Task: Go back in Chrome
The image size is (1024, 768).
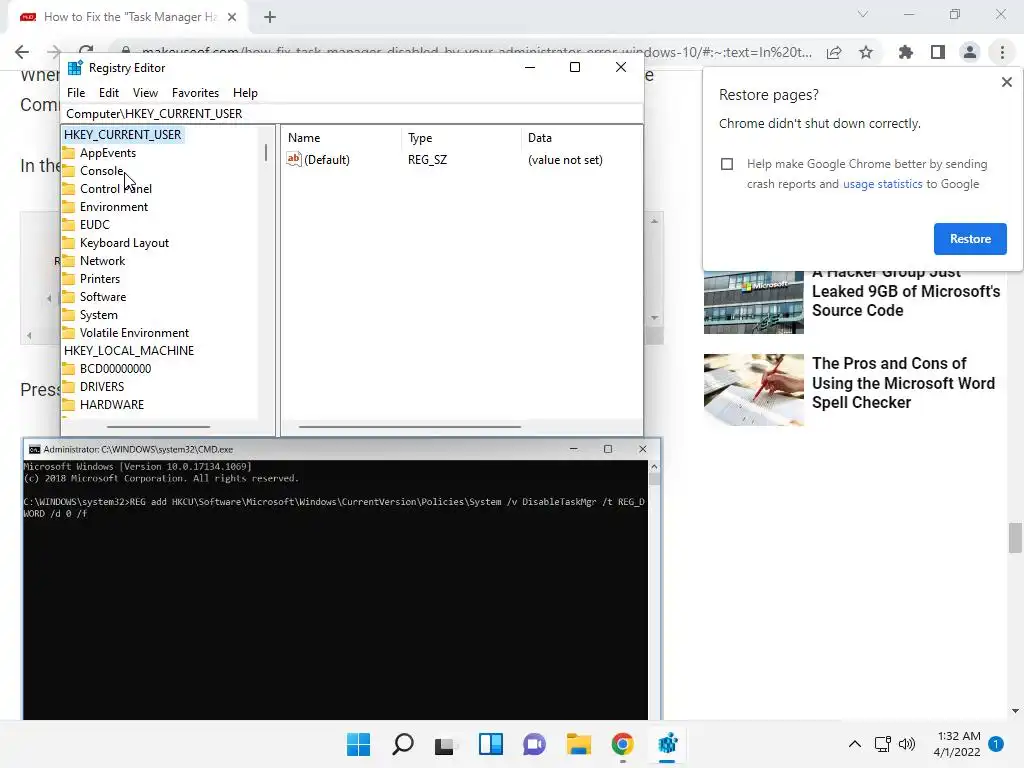Action: pos(22,52)
